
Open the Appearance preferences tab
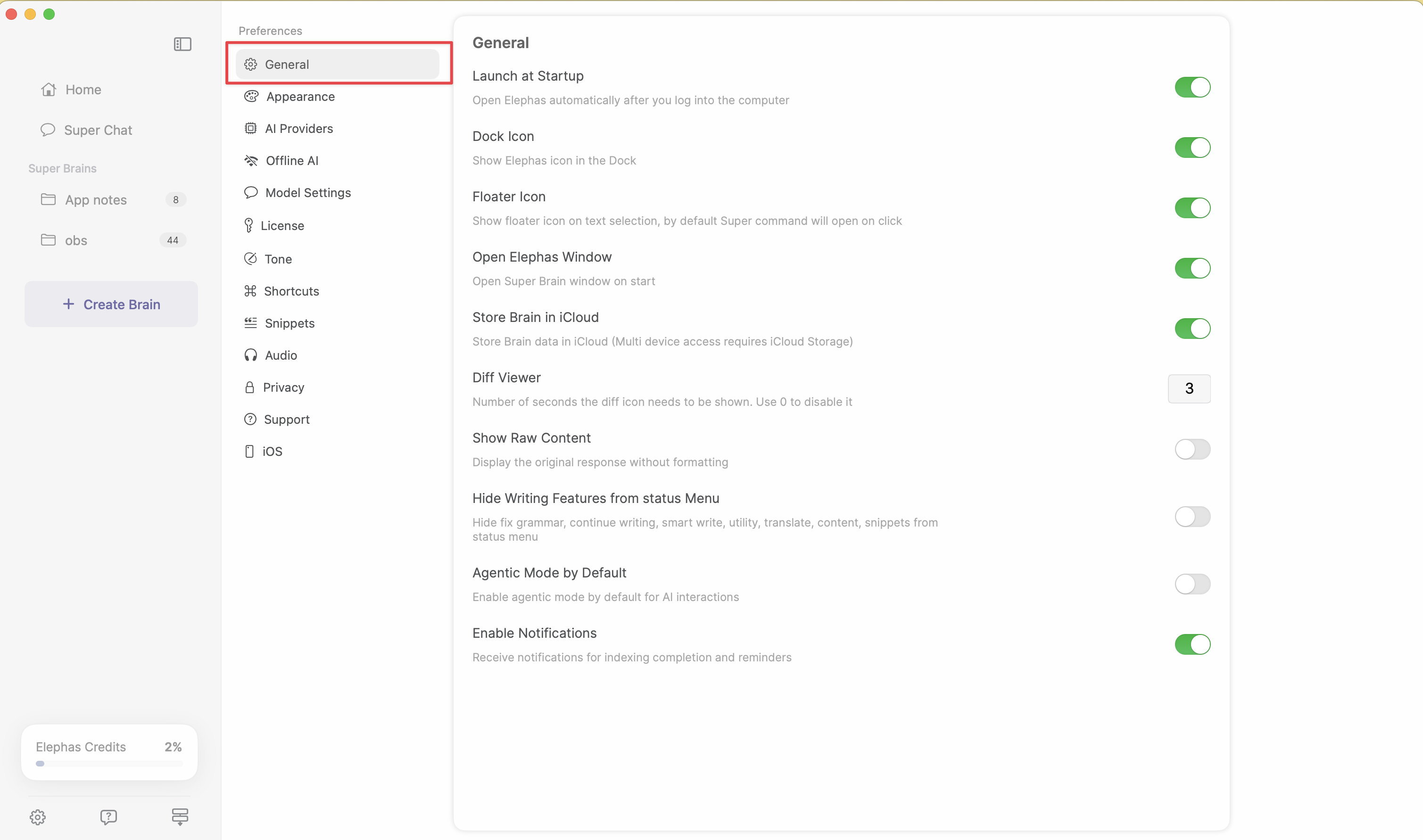(x=338, y=96)
